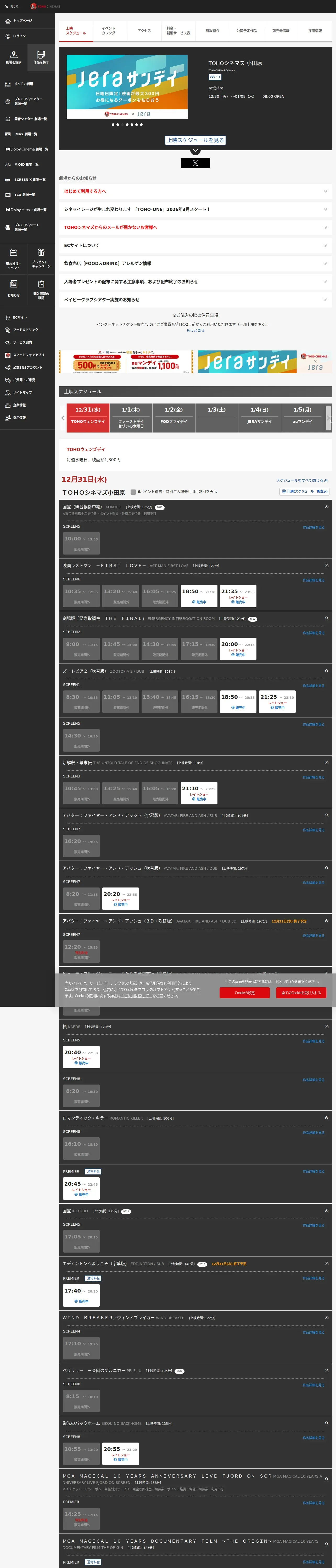Open サイトマップ sidebar entry
This screenshot has height=1568, width=336.
click(18, 393)
